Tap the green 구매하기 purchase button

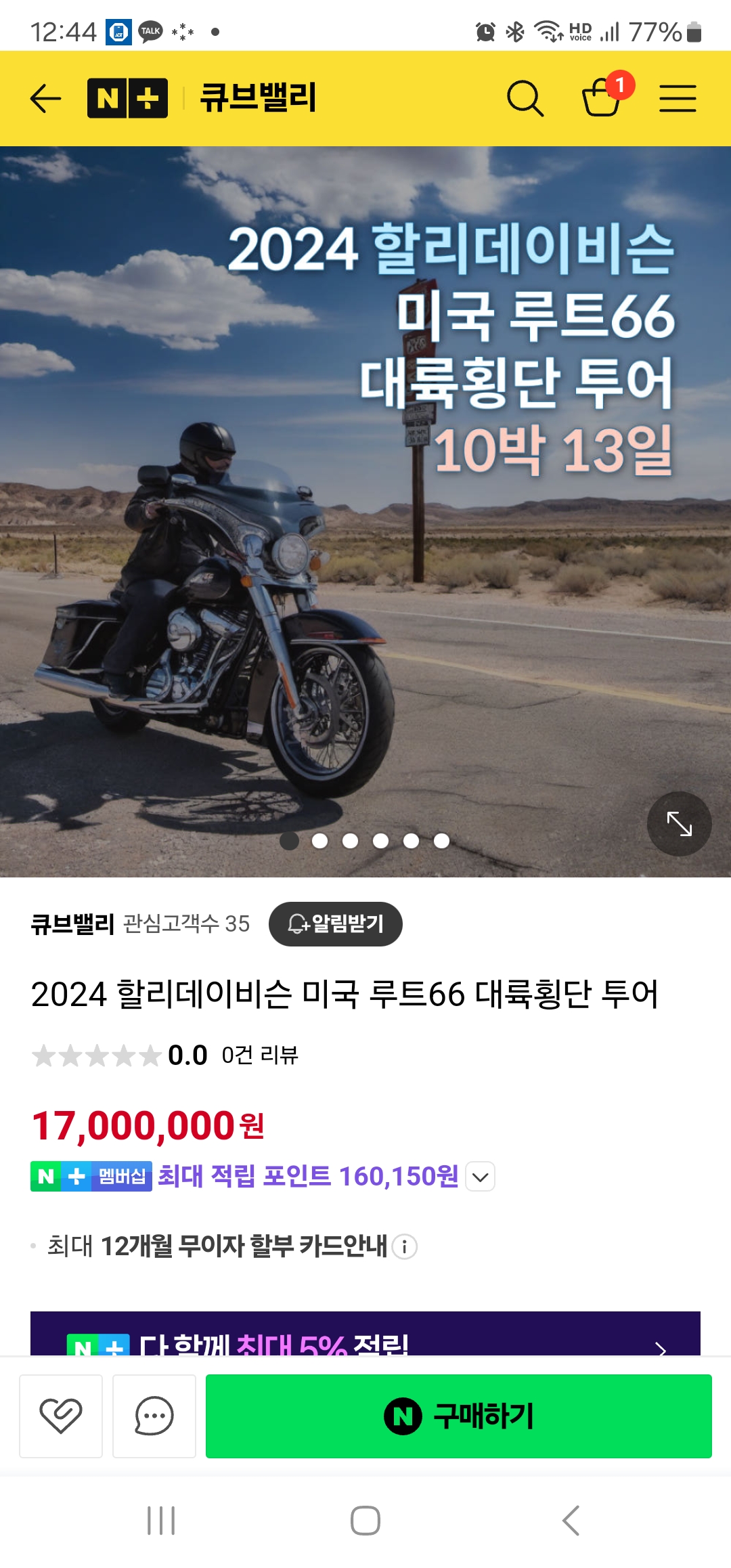(459, 1416)
